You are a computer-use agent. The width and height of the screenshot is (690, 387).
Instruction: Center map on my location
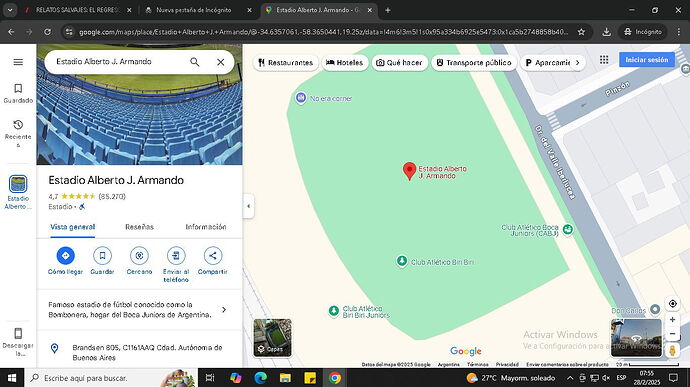(672, 303)
